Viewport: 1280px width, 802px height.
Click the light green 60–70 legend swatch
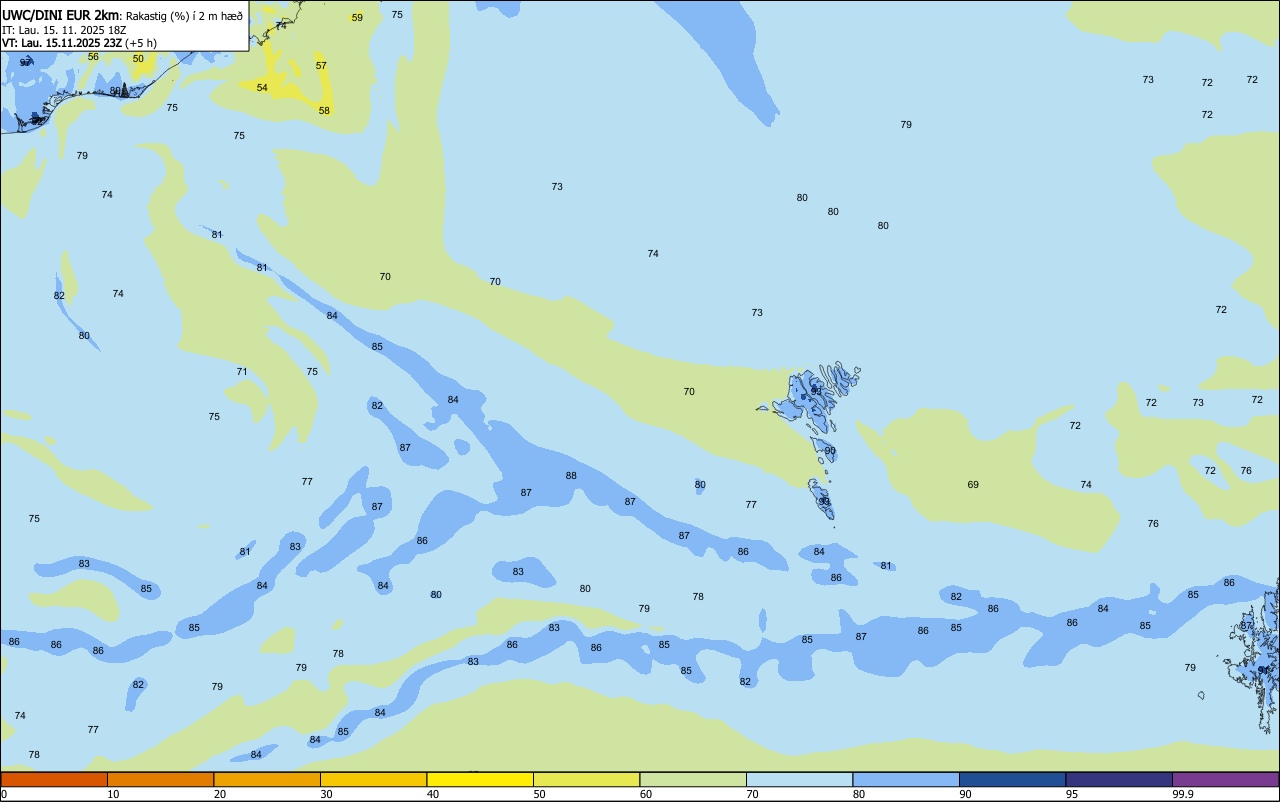tap(693, 779)
